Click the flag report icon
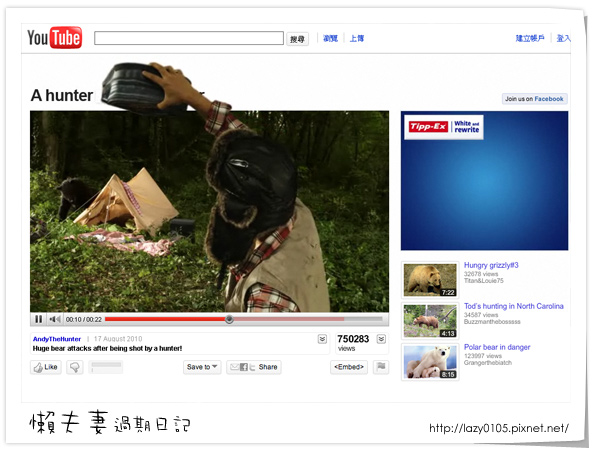 pyautogui.click(x=381, y=367)
